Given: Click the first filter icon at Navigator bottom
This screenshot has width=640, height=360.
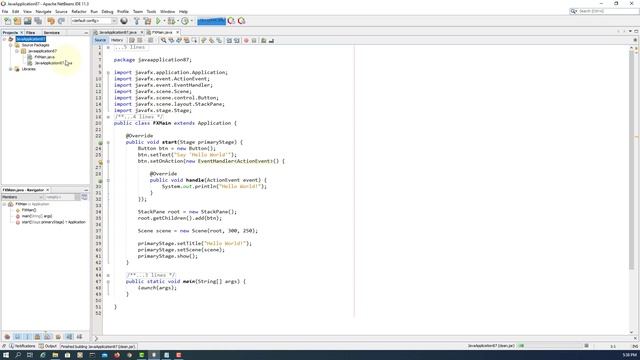Looking at the screenshot, I should (7, 337).
